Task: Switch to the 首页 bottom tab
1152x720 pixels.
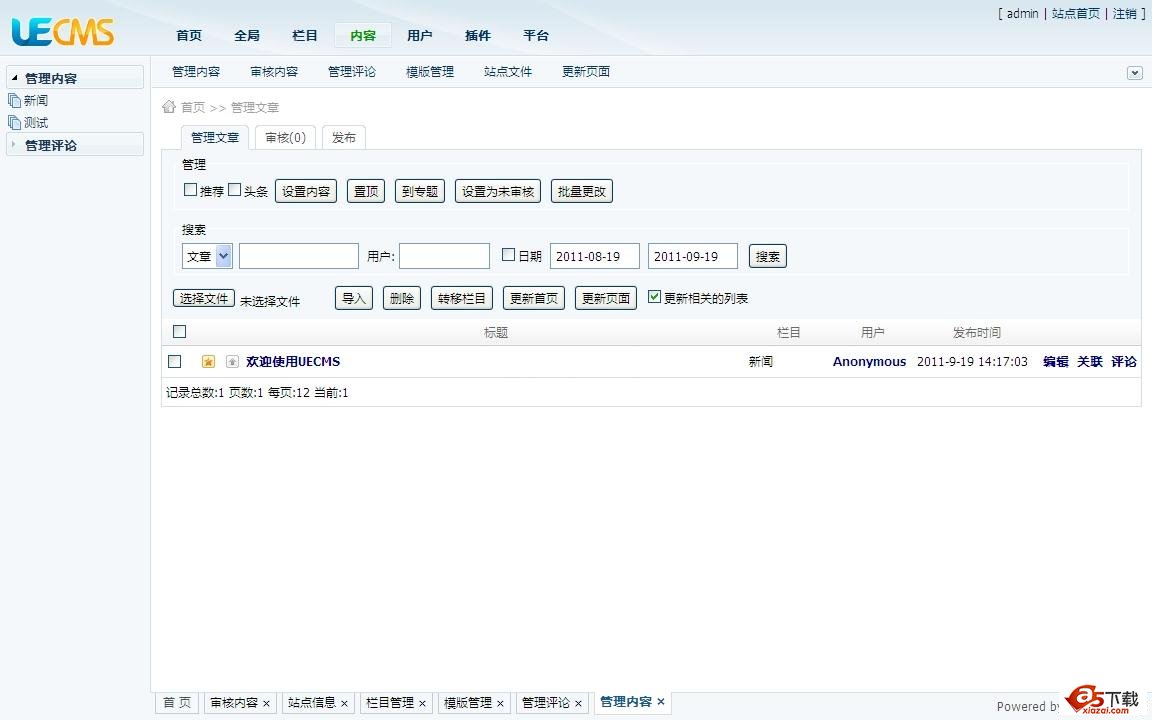Action: pyautogui.click(x=177, y=703)
